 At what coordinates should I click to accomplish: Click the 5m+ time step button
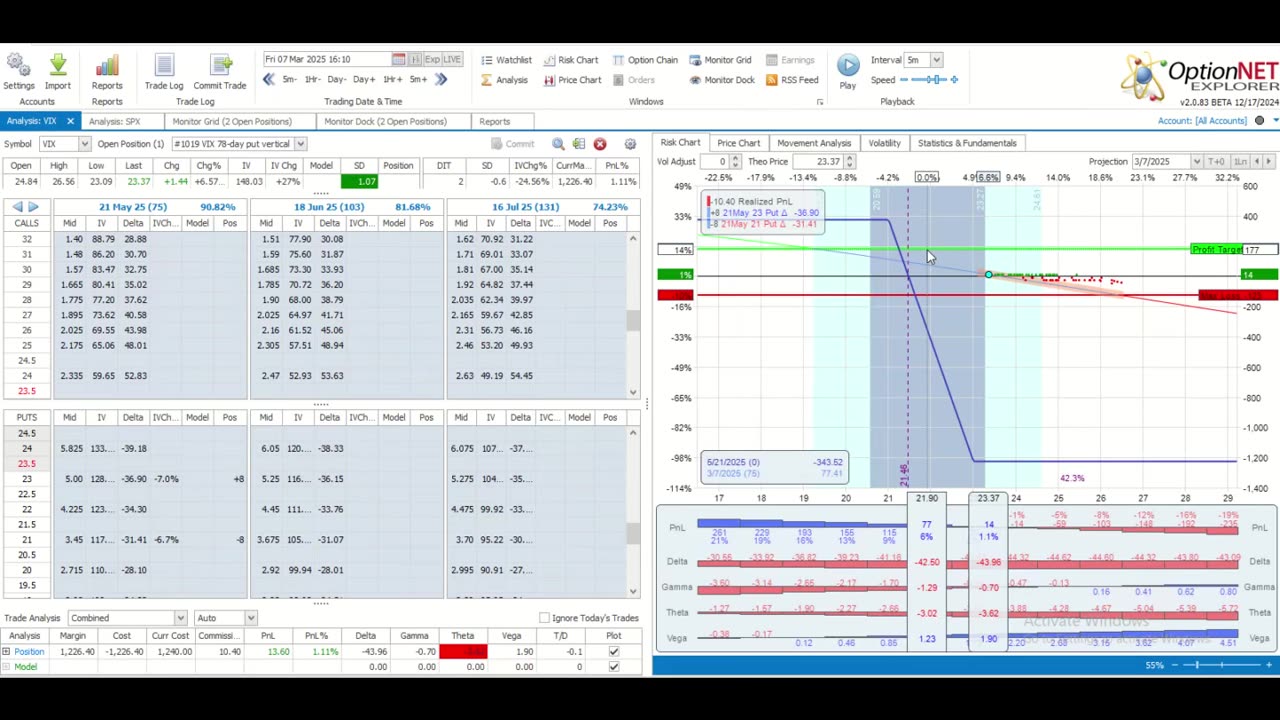tap(418, 80)
